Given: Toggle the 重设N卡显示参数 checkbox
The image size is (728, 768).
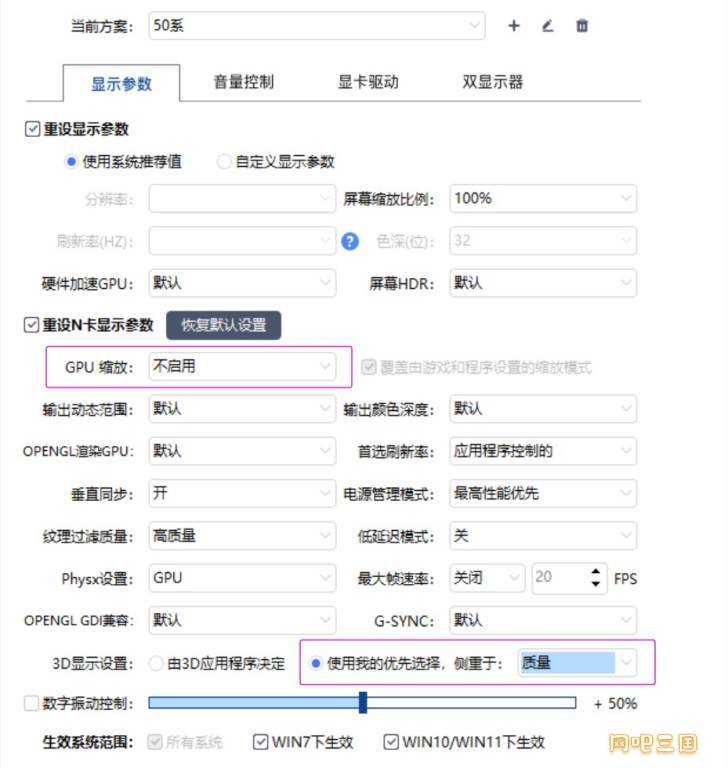Looking at the screenshot, I should click(x=31, y=325).
